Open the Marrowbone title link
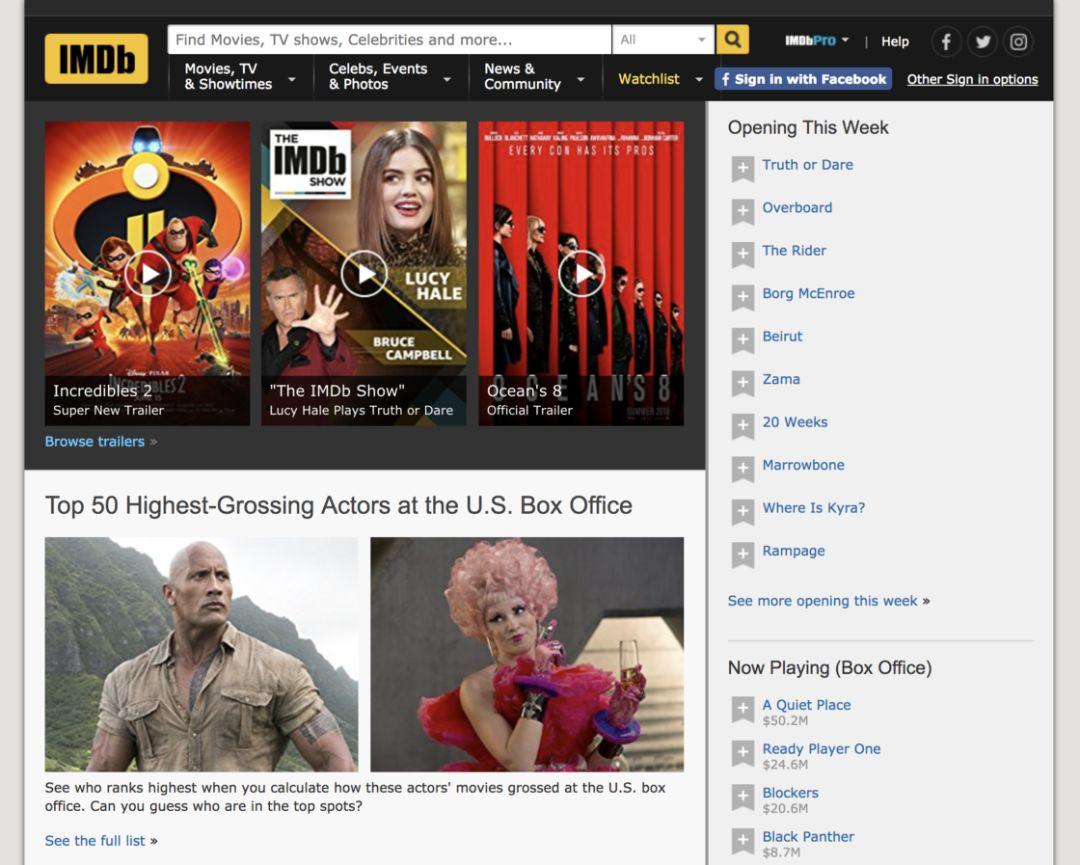 803,465
